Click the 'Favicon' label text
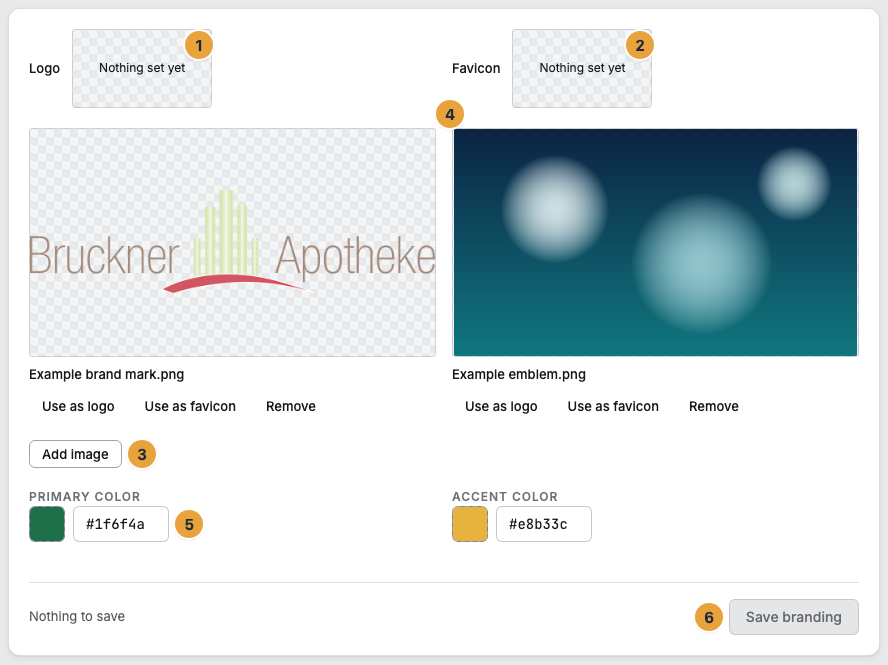The image size is (888, 665). (476, 69)
